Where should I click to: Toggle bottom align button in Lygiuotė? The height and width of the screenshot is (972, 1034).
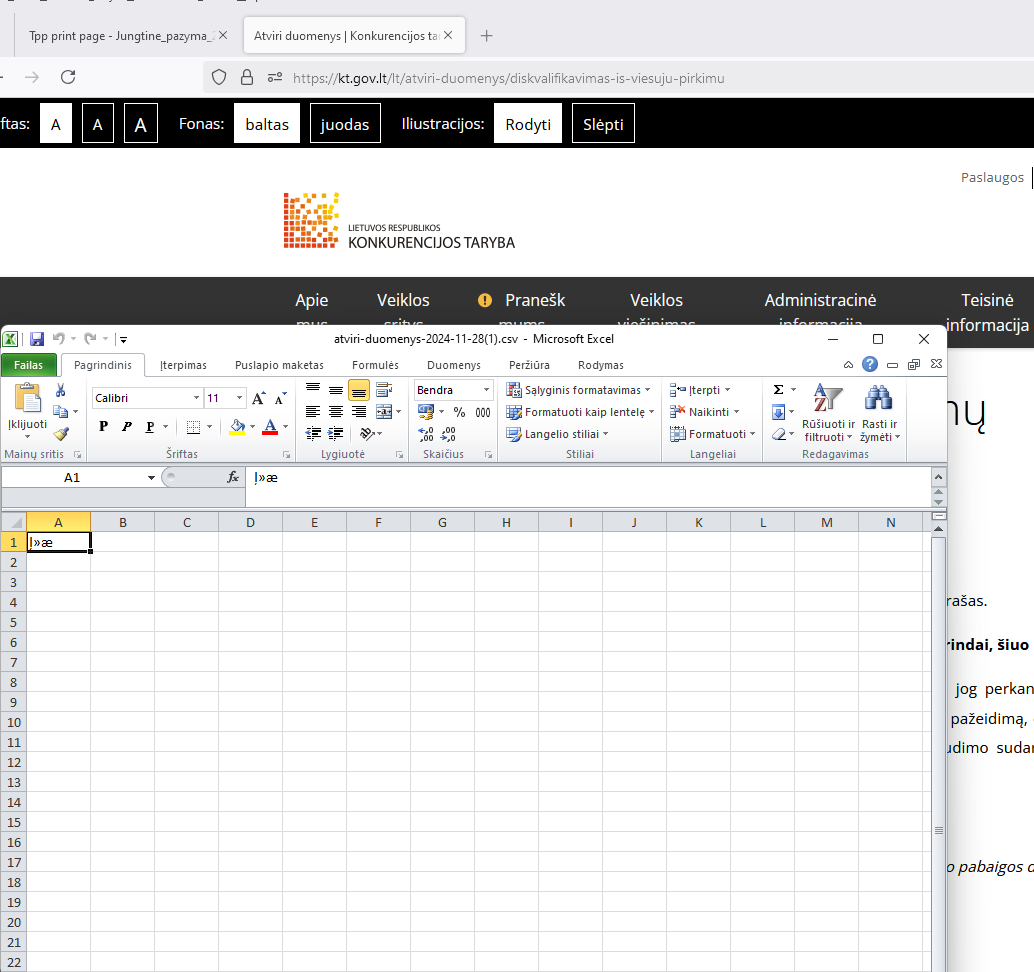click(359, 390)
